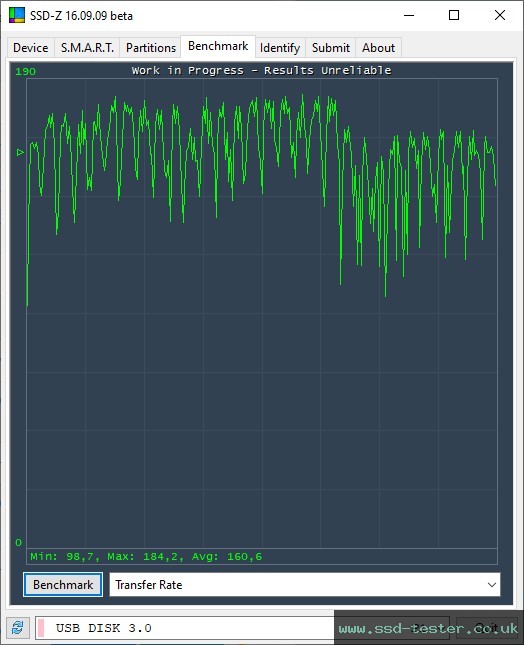
Task: Click the 0 axis minimum label
Action: (19, 542)
